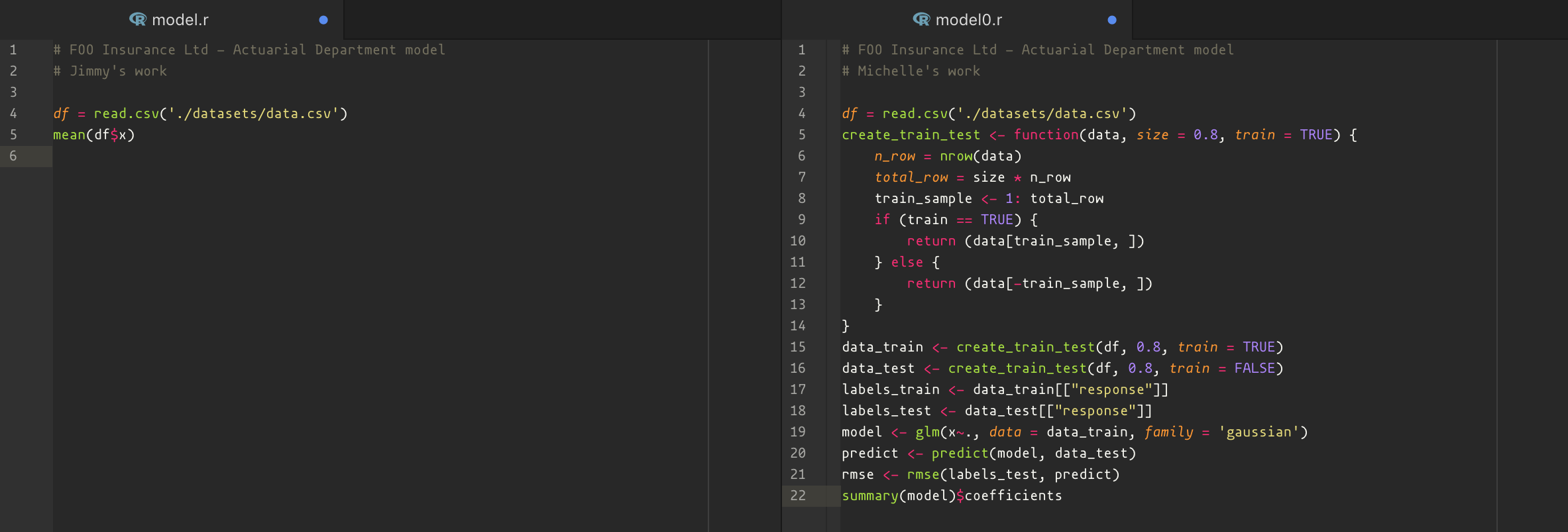Close model.r via its unsaved dot indicator

[323, 20]
